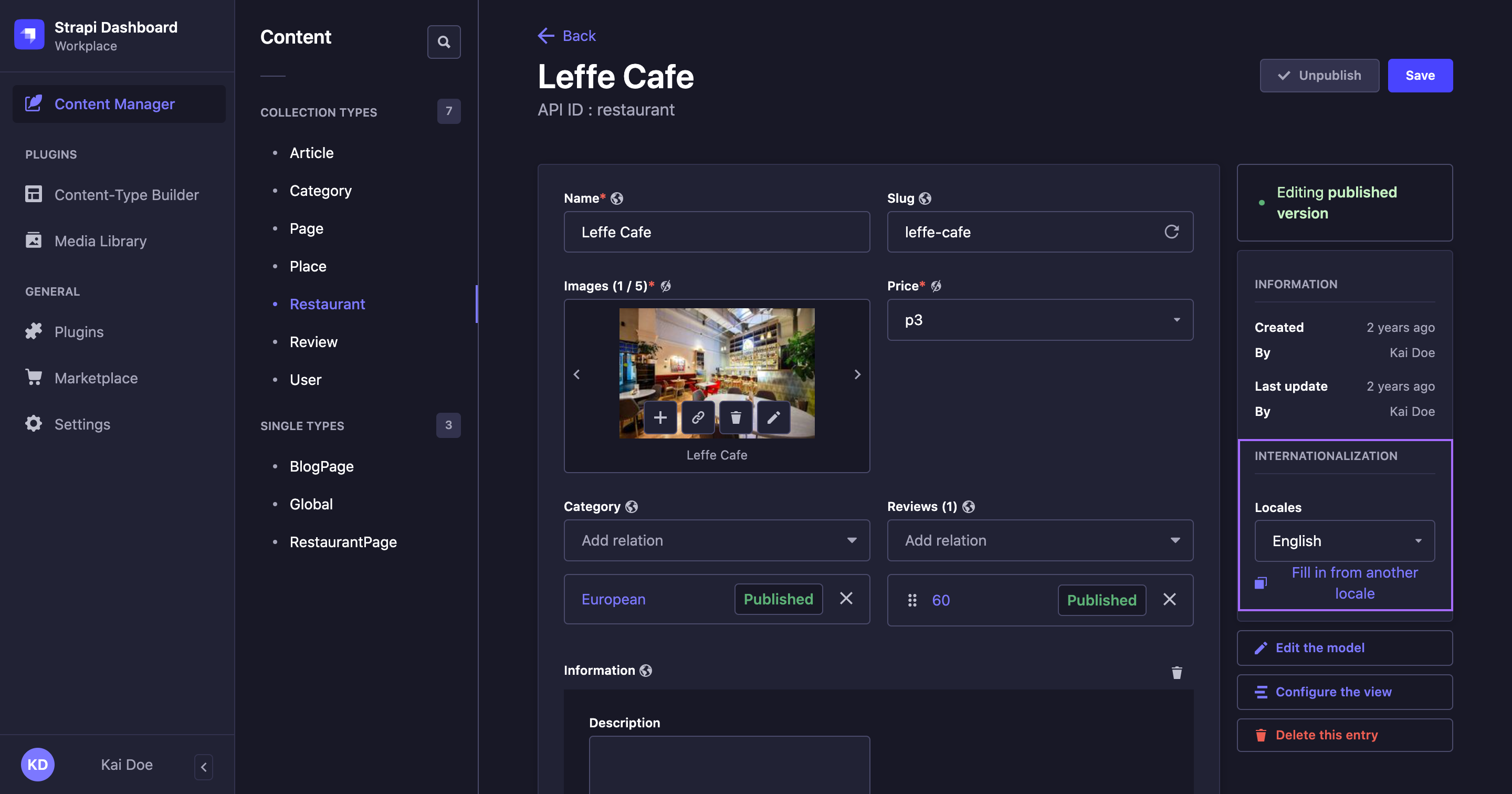The height and width of the screenshot is (794, 1512).
Task: Click the delete/trash icon on image
Action: point(735,417)
